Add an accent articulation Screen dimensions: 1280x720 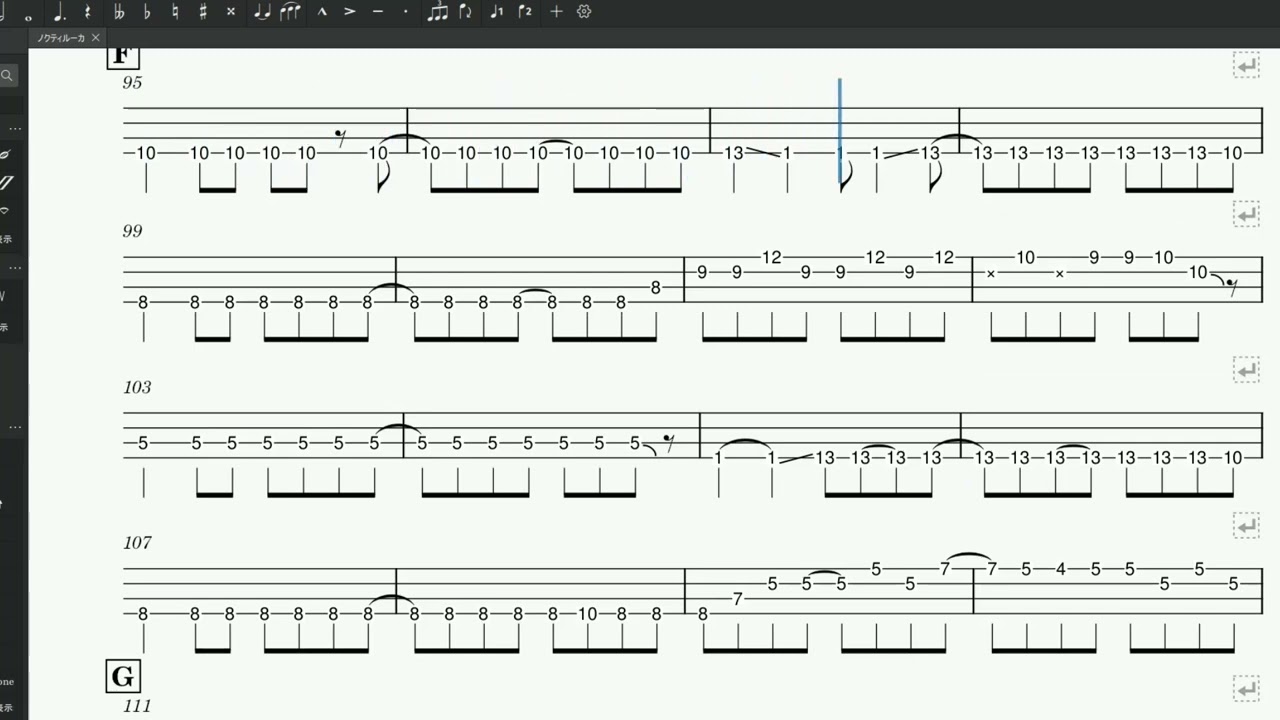[350, 12]
